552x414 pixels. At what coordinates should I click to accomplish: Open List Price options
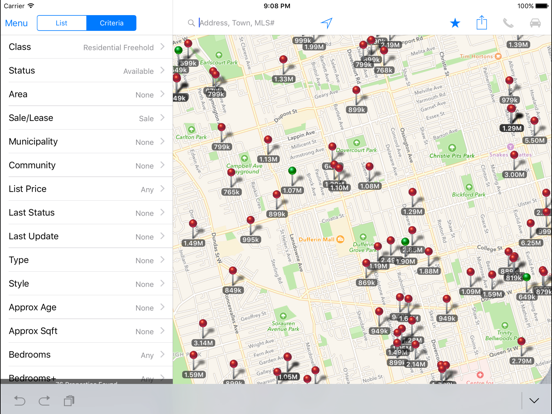[x=87, y=189]
